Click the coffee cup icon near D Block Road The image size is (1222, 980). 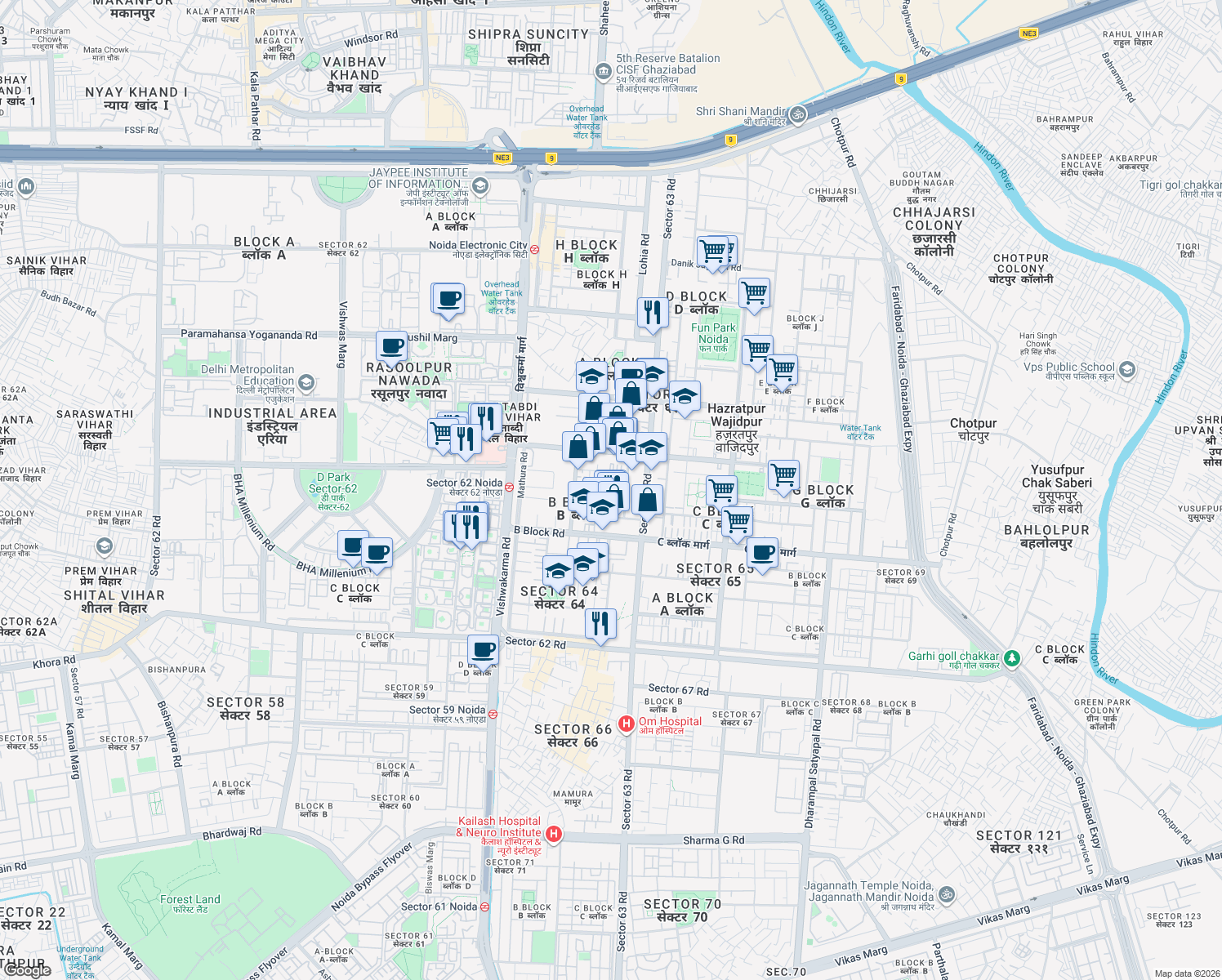pos(483,648)
